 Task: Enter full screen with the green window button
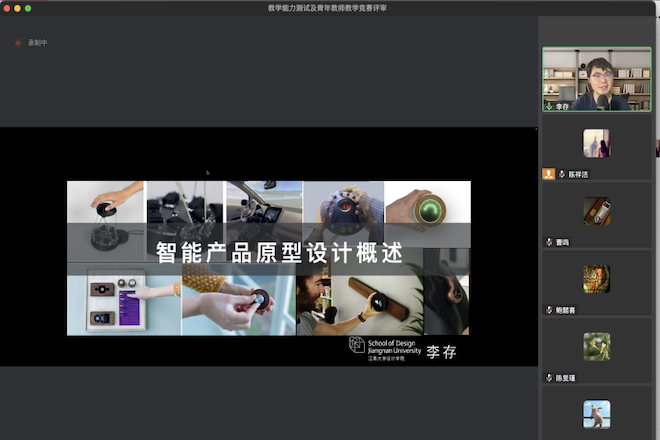click(x=28, y=8)
